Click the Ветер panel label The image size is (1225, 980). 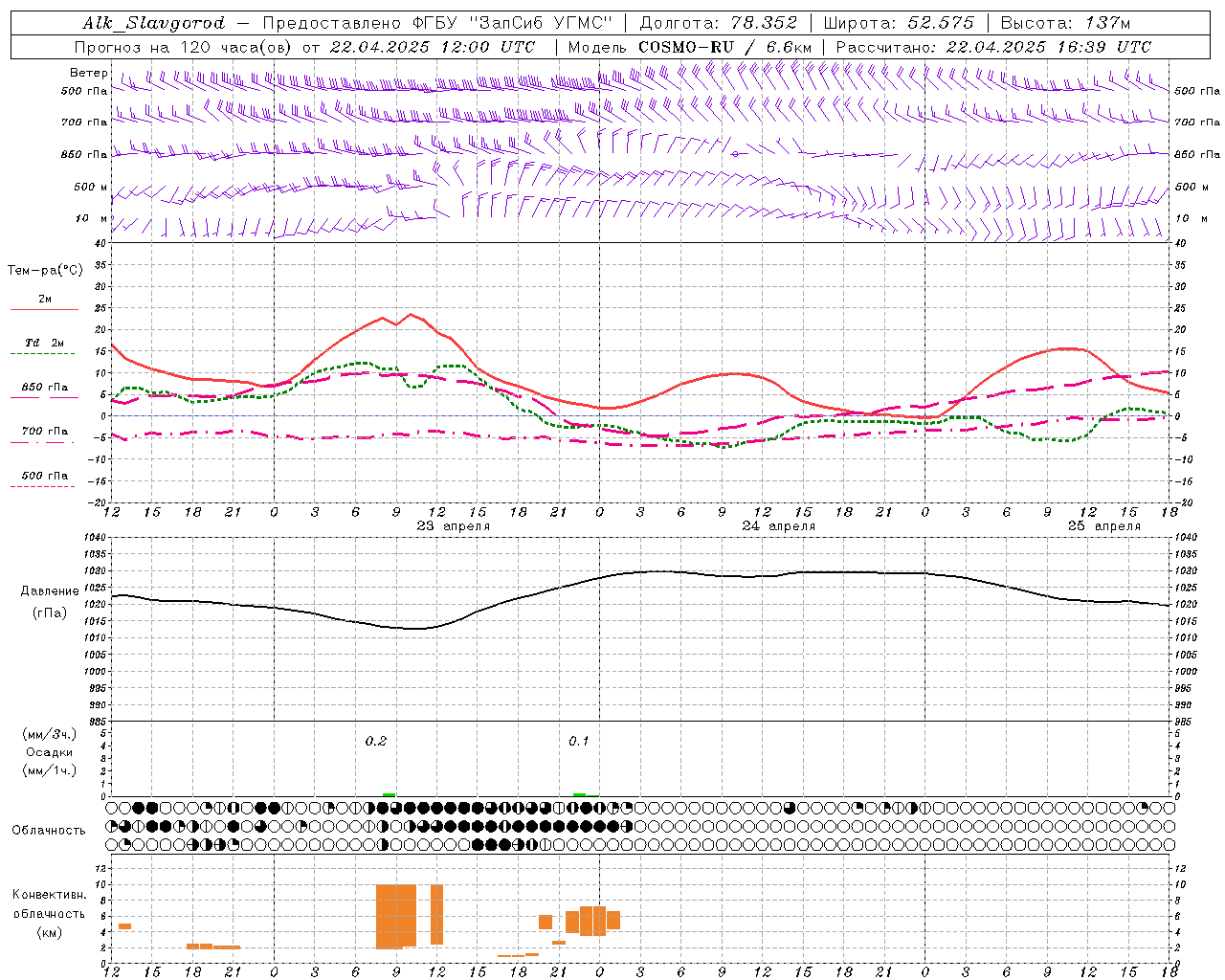tap(89, 73)
